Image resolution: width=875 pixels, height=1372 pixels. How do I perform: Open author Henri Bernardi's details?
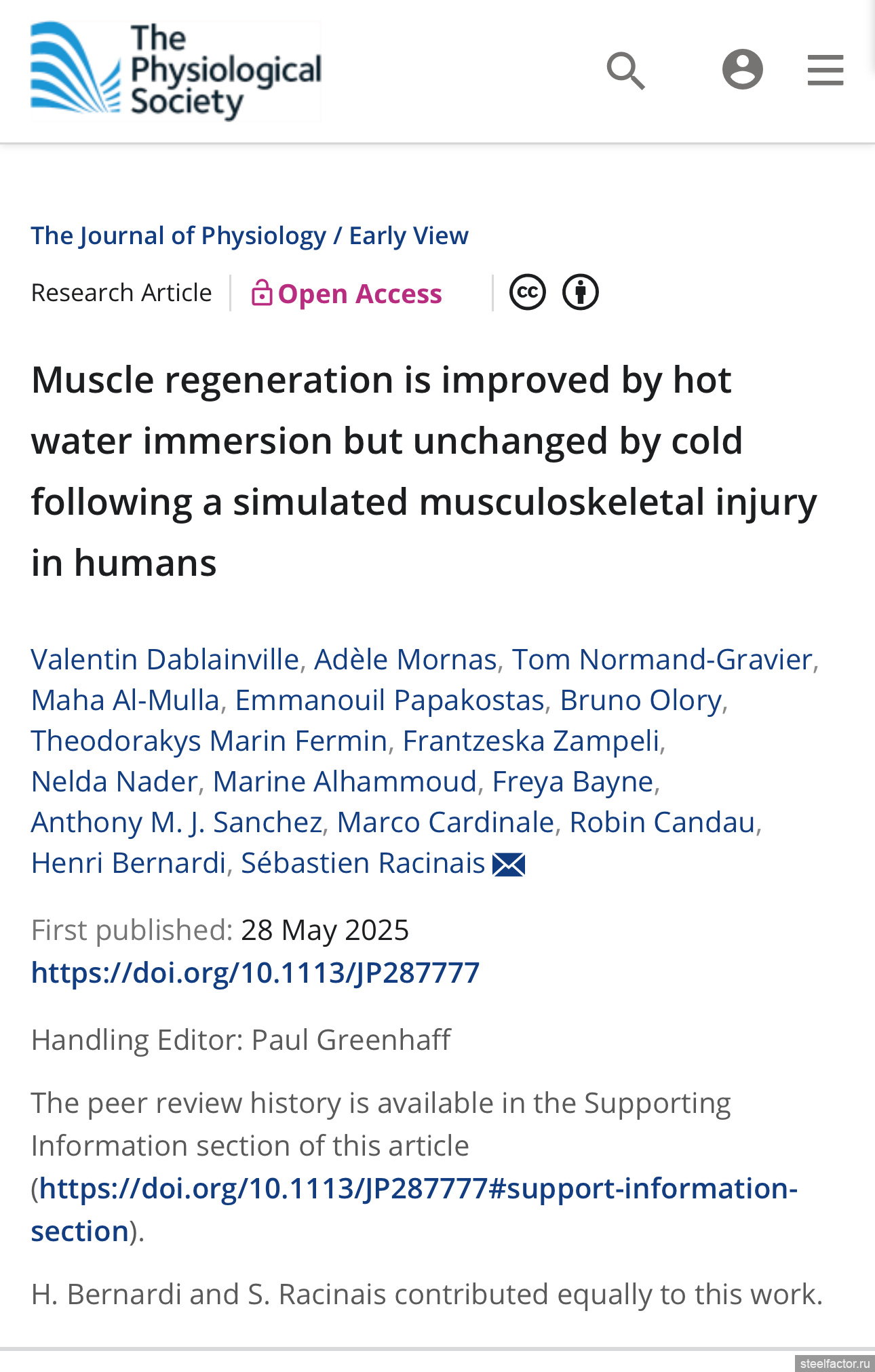click(128, 863)
